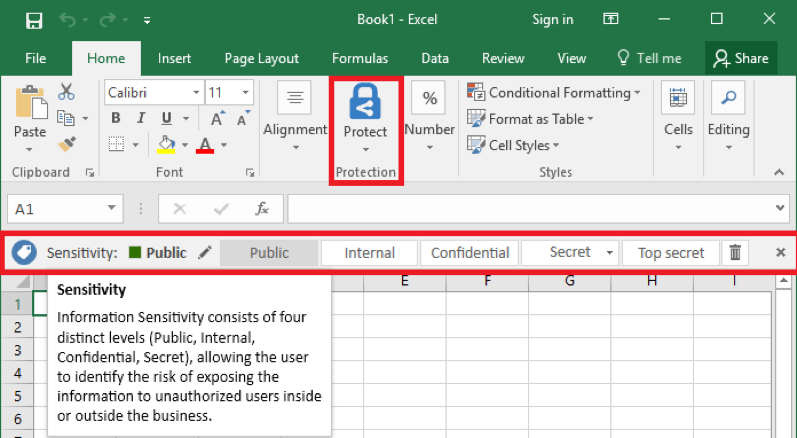The height and width of the screenshot is (438, 797).
Task: Select the Confidential sensitivity level
Action: (x=470, y=253)
